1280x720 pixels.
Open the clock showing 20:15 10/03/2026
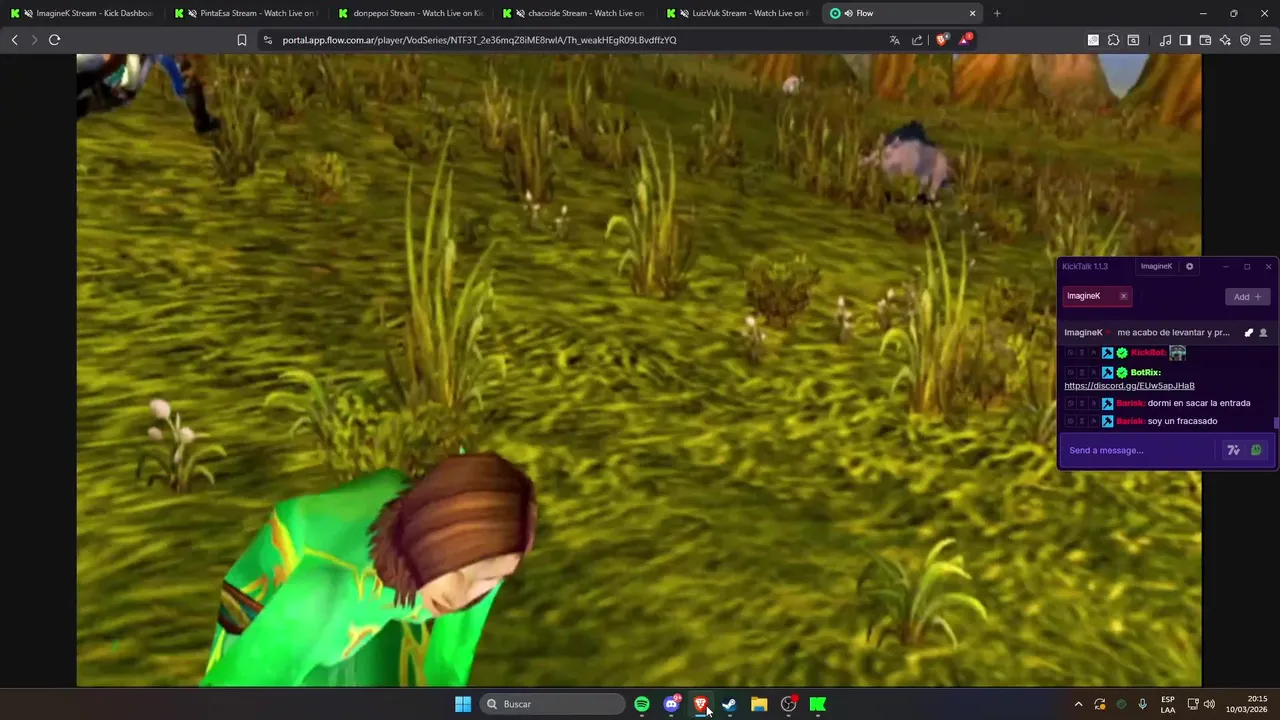[x=1249, y=704]
